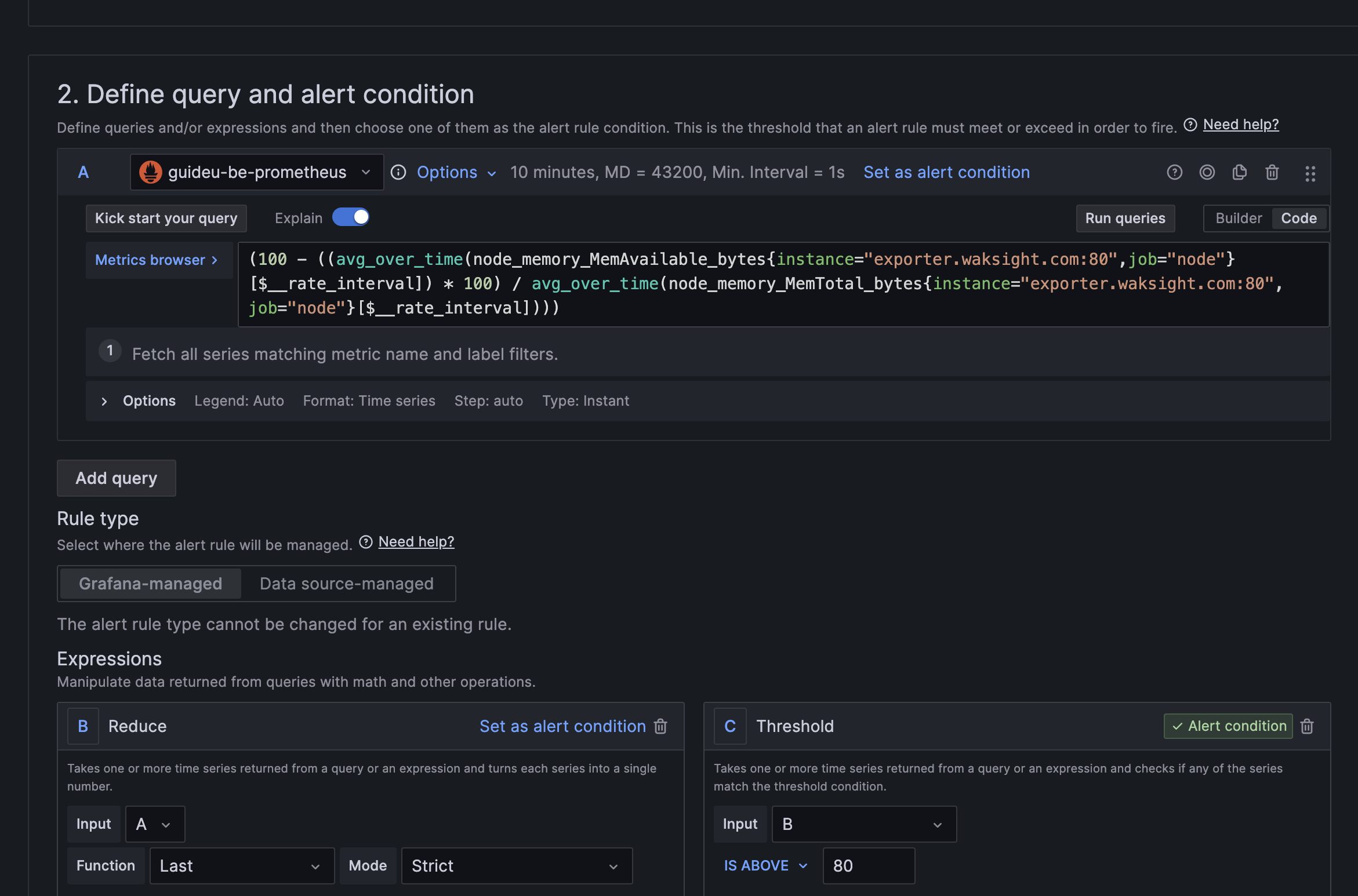Turn off the Explain toggle switch

click(x=351, y=217)
